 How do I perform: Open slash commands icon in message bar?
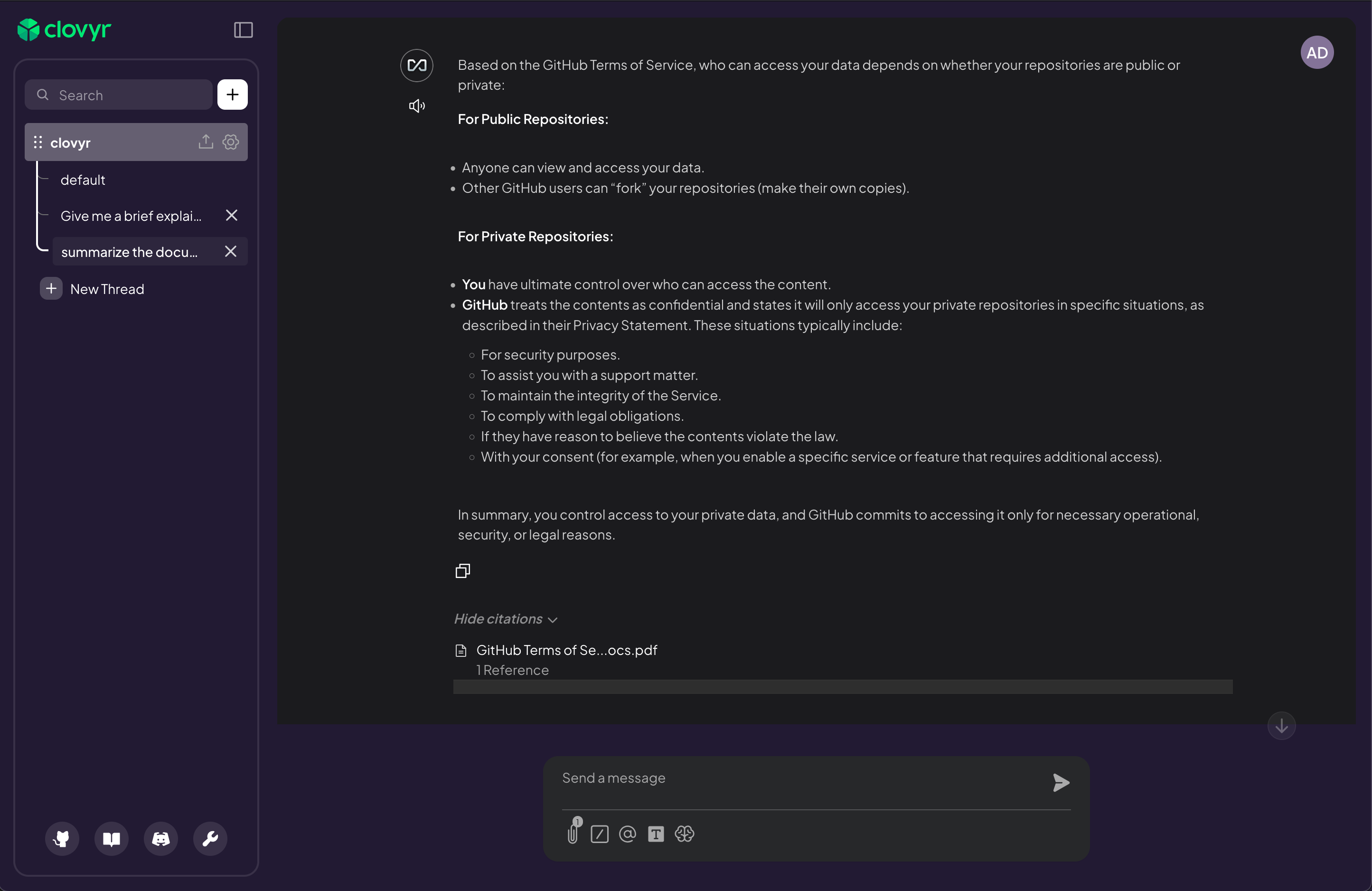click(x=600, y=834)
